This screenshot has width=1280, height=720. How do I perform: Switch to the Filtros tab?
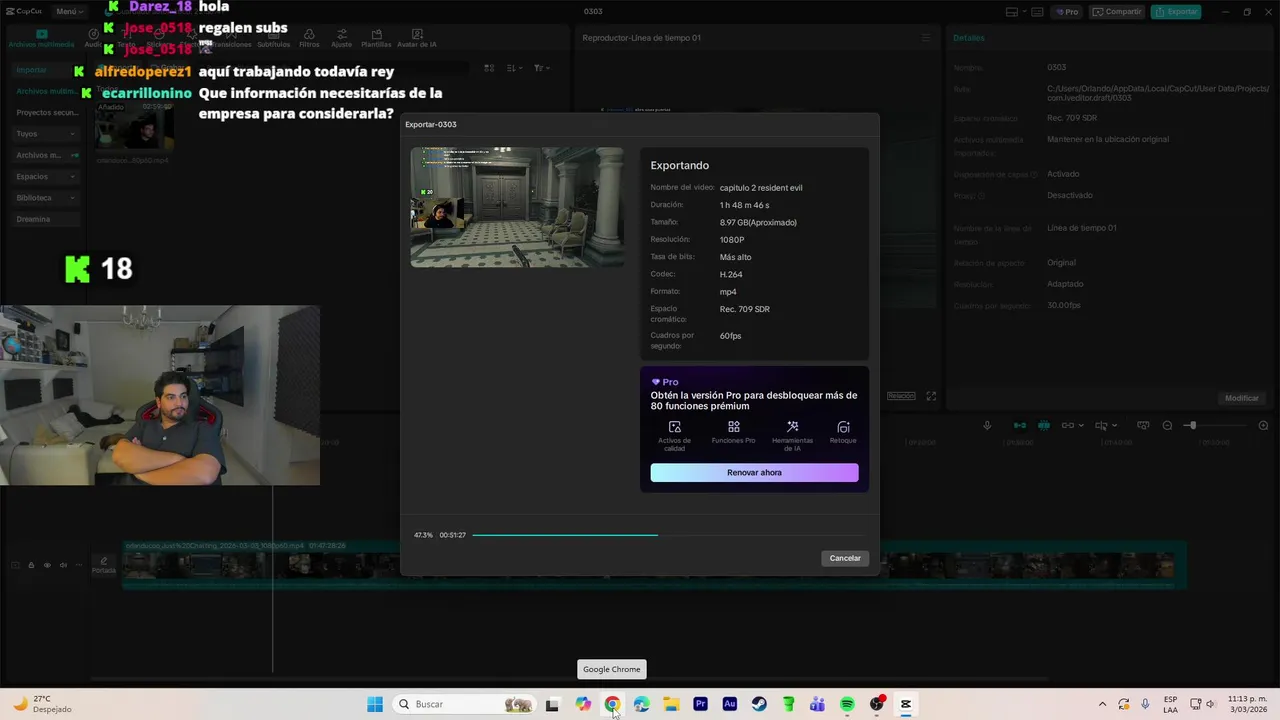pos(309,38)
